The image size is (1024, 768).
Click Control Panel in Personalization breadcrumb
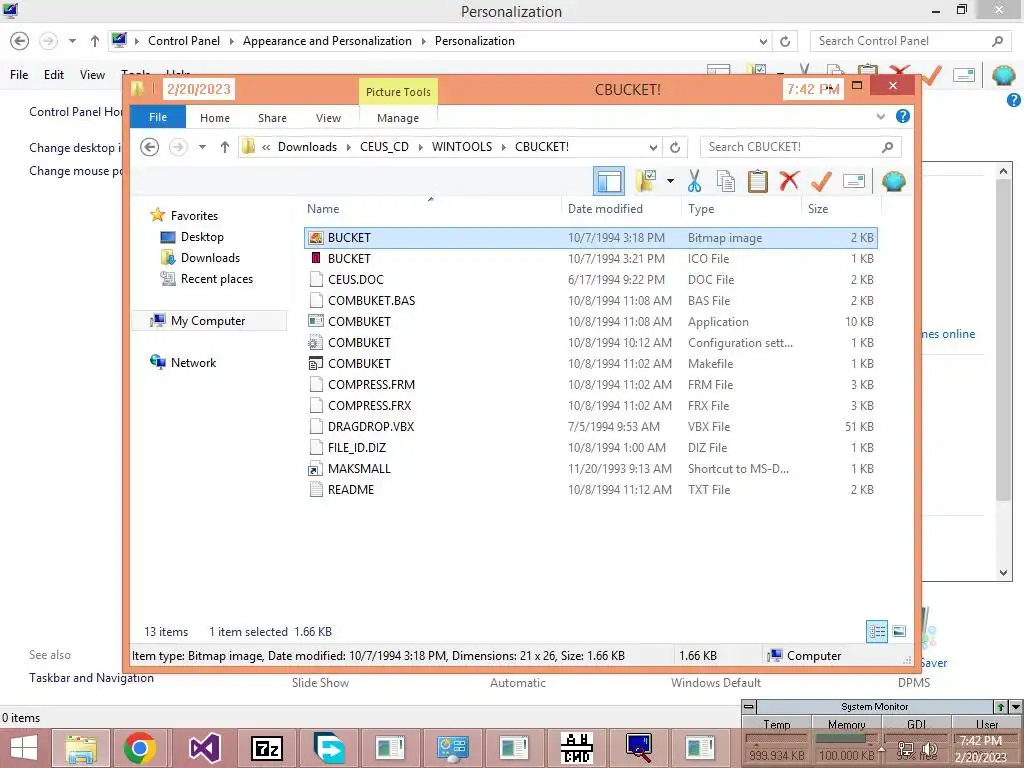184,40
